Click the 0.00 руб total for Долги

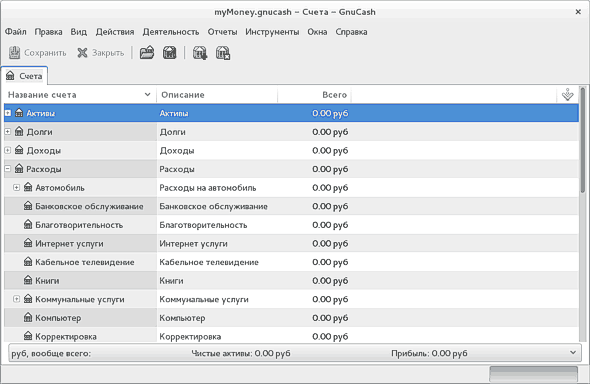pyautogui.click(x=330, y=132)
